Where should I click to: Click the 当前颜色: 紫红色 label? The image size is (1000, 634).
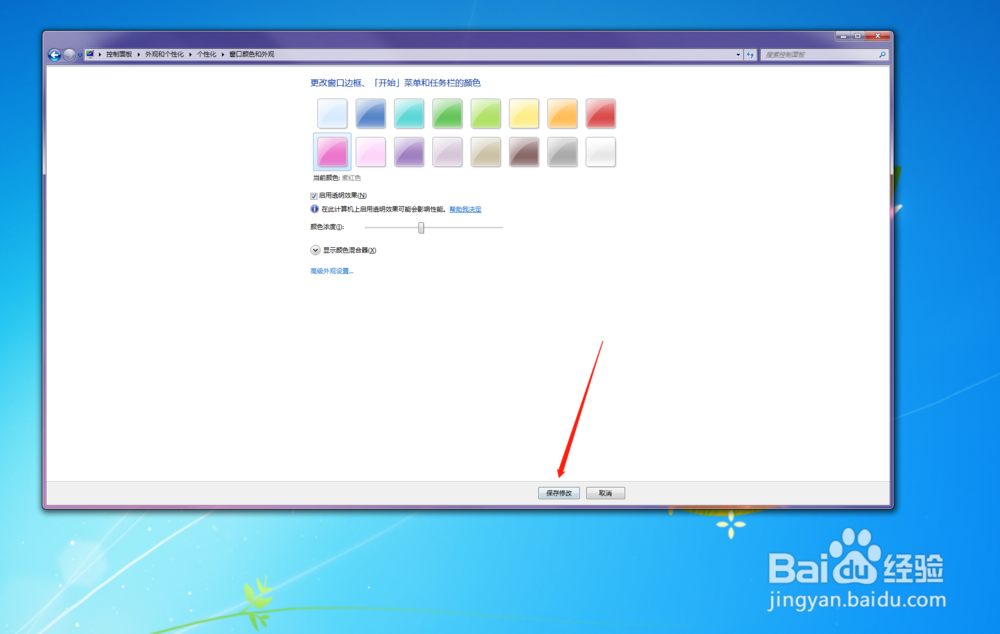337,178
